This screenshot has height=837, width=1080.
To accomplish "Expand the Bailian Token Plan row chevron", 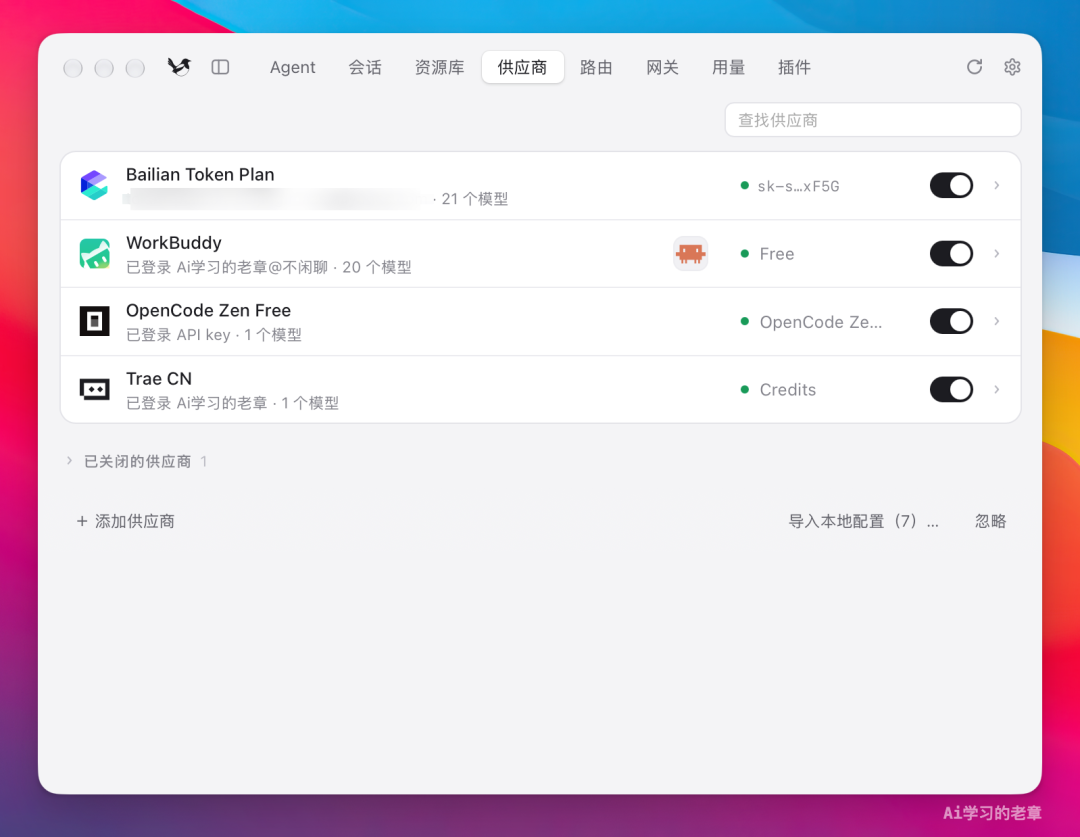I will [x=997, y=185].
